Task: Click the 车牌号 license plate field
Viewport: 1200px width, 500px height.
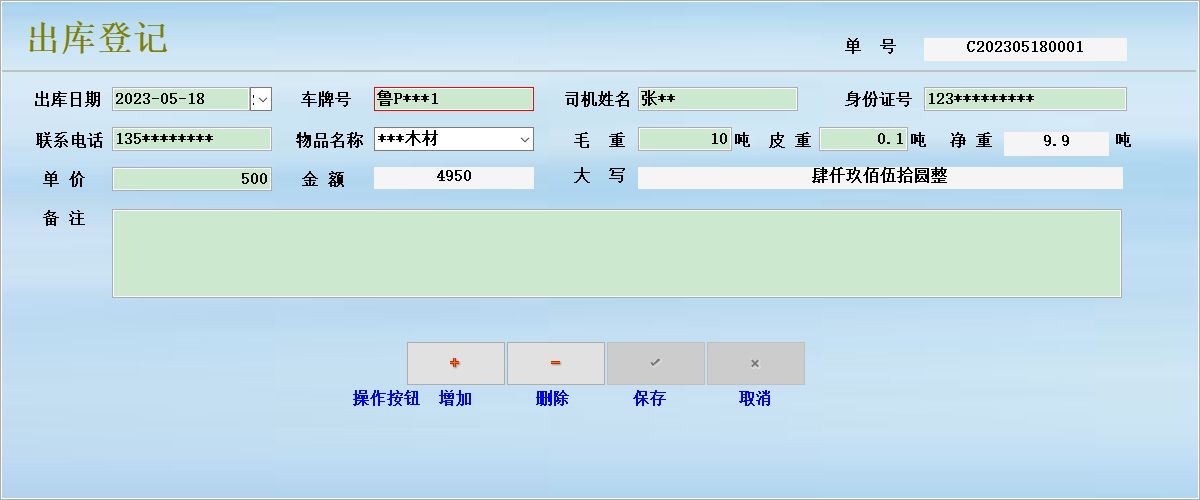Action: [x=454, y=99]
